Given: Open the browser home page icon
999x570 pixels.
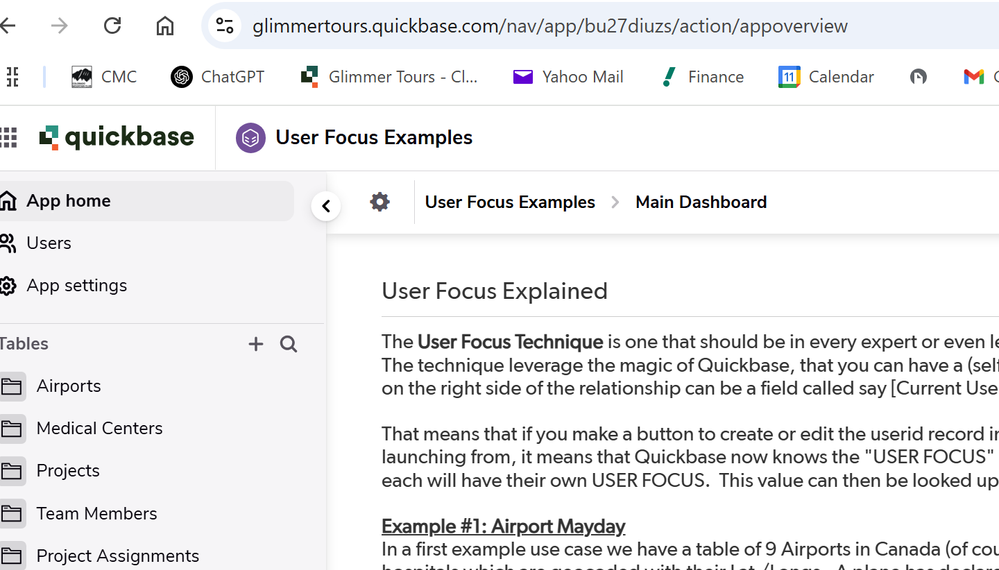Looking at the screenshot, I should pyautogui.click(x=165, y=25).
